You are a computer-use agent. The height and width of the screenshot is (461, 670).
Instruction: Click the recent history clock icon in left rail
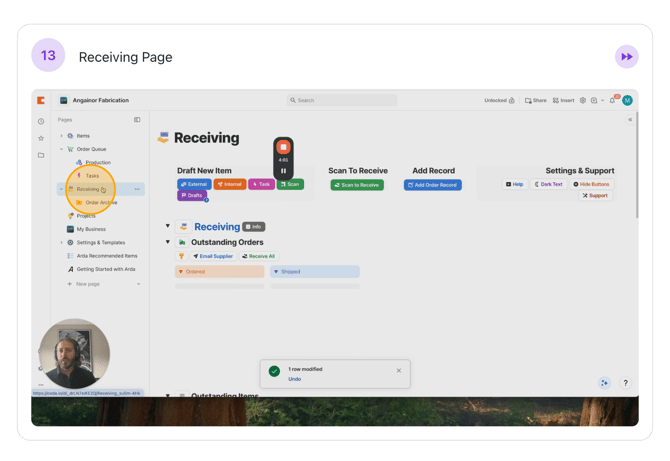[41, 121]
